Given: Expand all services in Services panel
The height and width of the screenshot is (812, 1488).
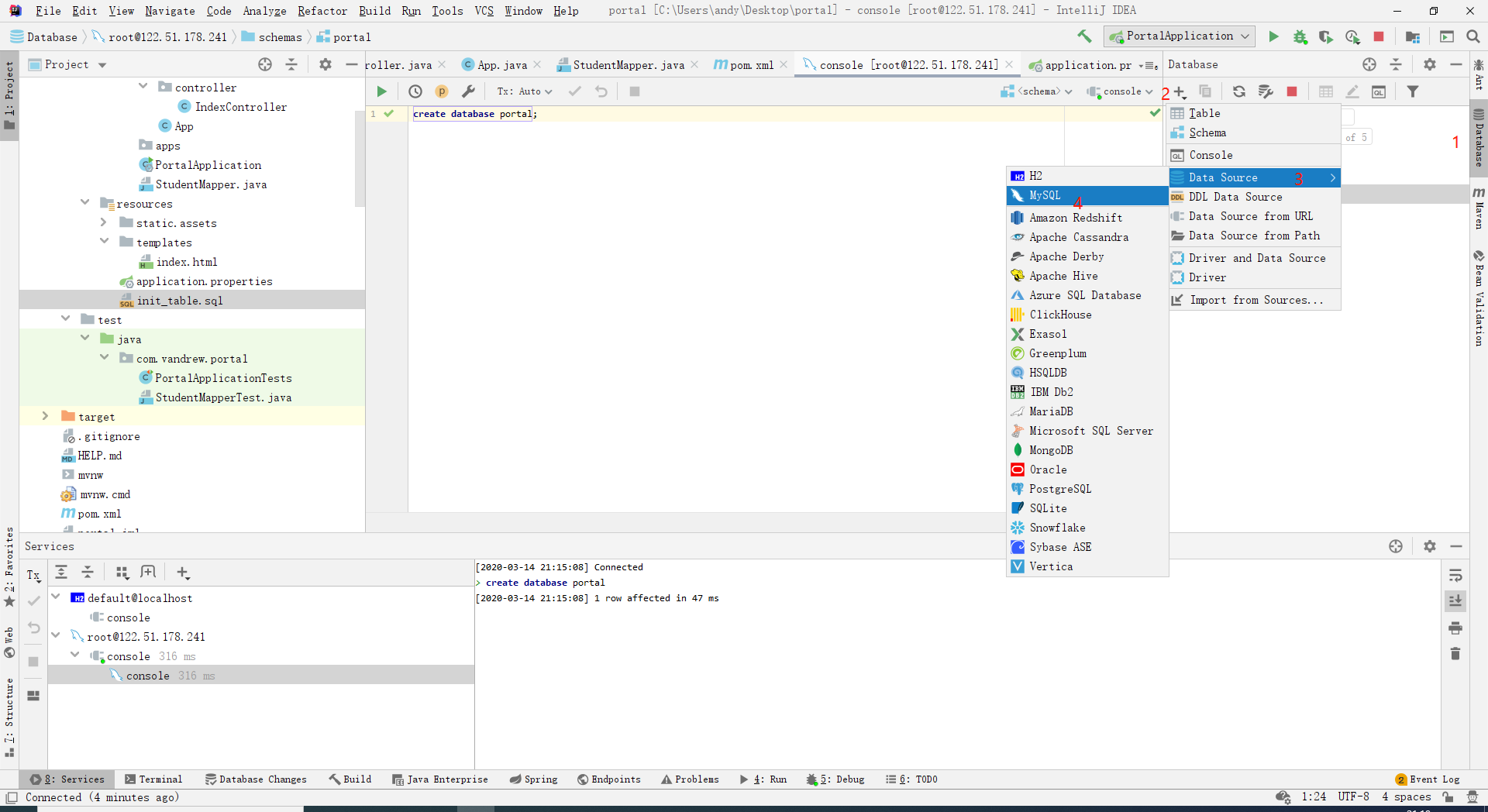Looking at the screenshot, I should [x=61, y=573].
